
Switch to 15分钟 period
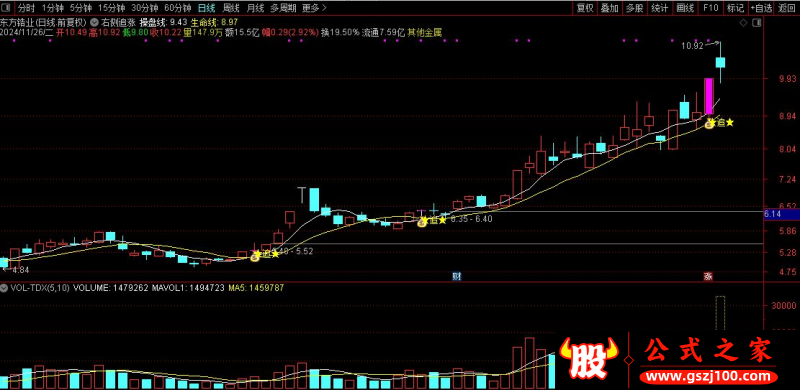tap(111, 8)
